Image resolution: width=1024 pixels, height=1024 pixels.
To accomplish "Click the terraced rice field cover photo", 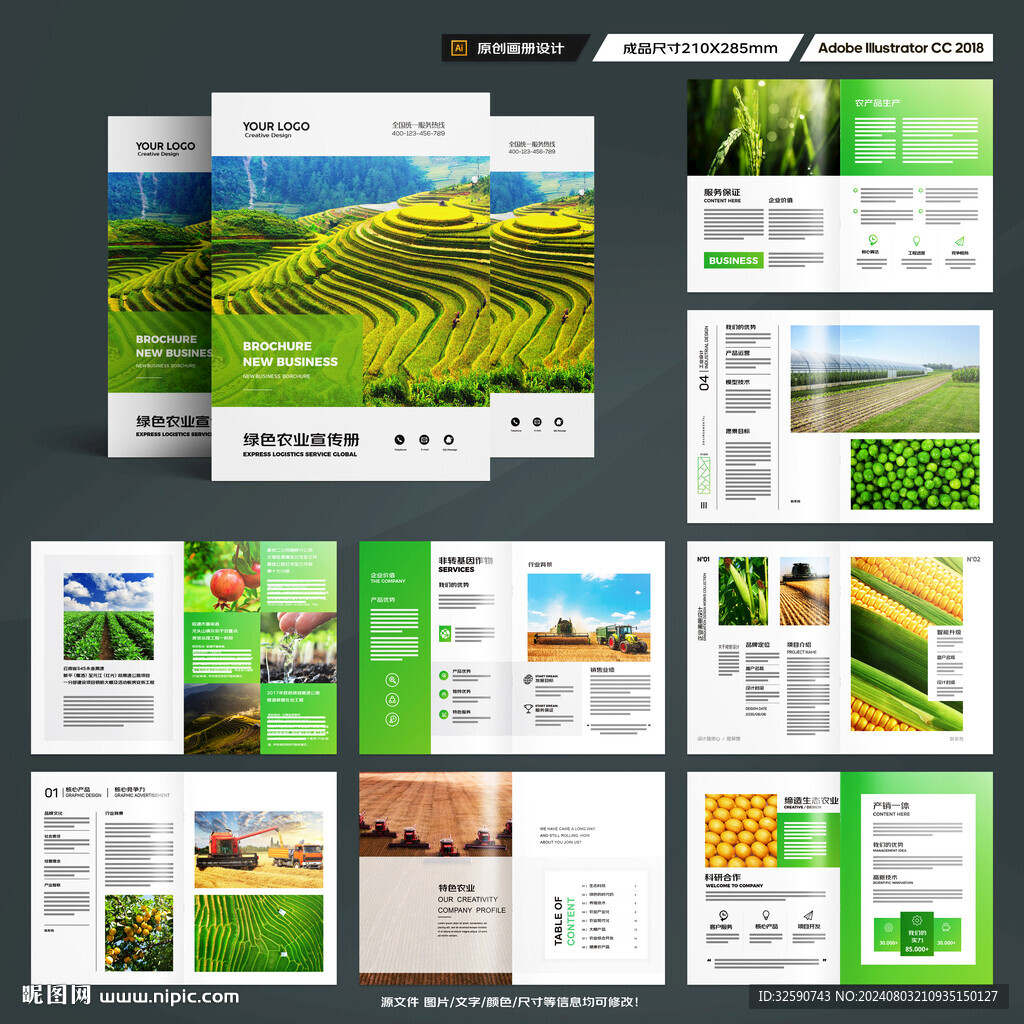I will (x=351, y=281).
